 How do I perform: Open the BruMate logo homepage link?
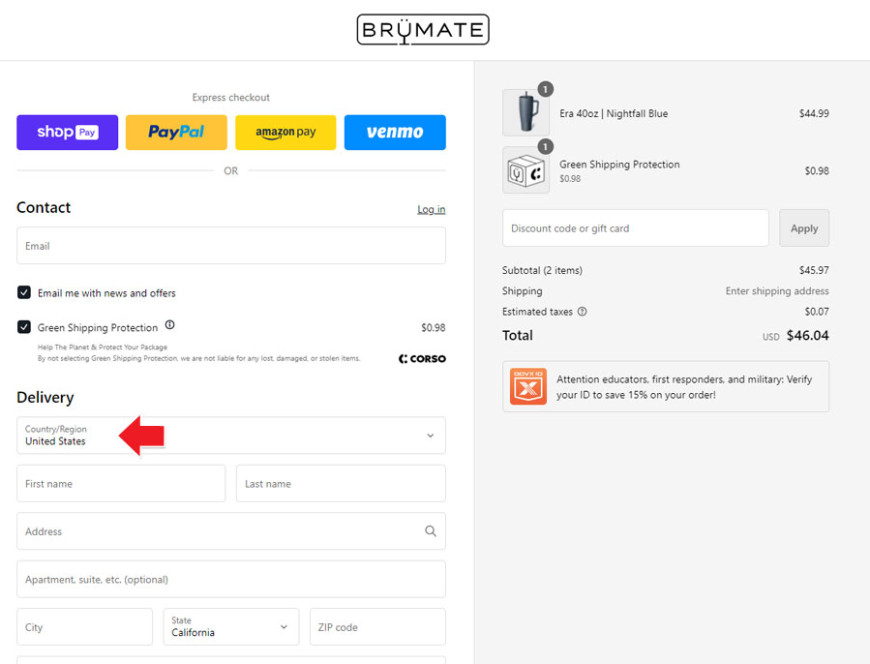(x=423, y=29)
